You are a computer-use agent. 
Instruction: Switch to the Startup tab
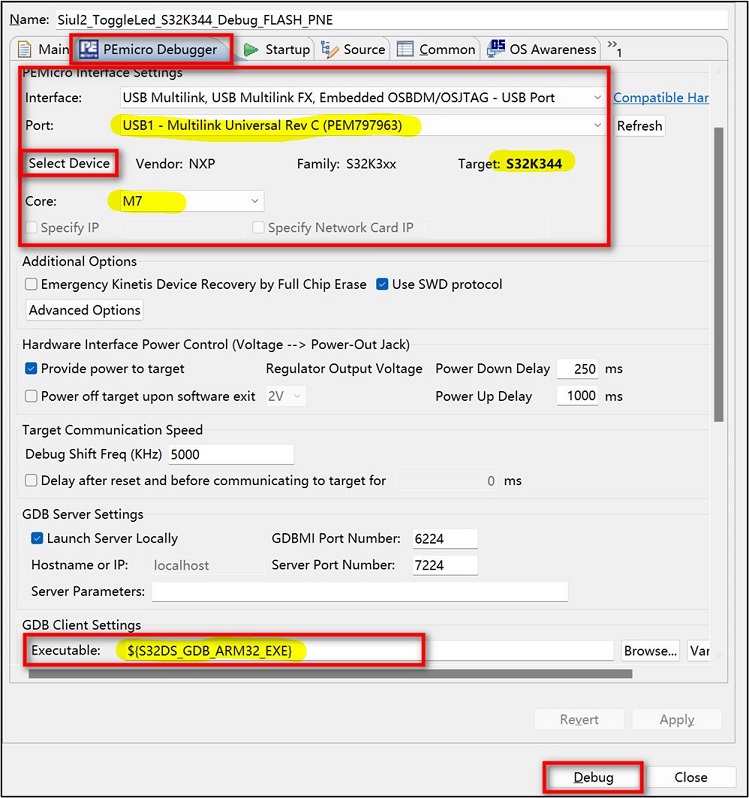point(277,49)
